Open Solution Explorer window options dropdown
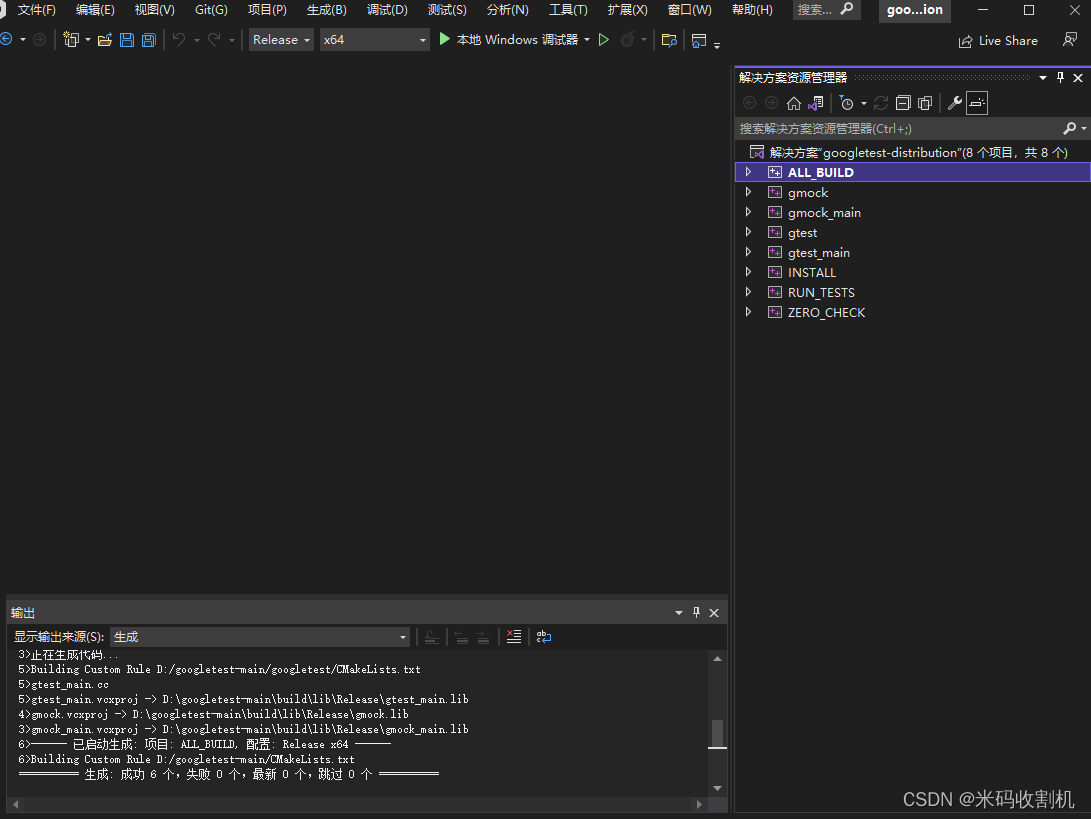The width and height of the screenshot is (1091, 819). click(x=1043, y=77)
